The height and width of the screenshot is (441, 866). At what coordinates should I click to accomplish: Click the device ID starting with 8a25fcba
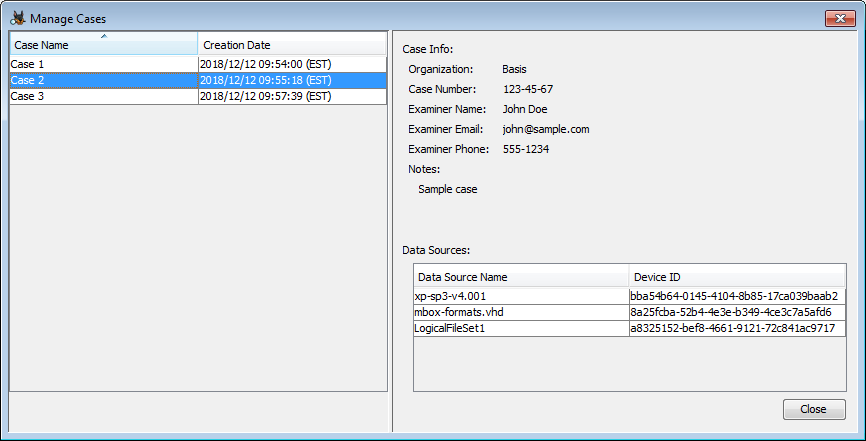[734, 313]
